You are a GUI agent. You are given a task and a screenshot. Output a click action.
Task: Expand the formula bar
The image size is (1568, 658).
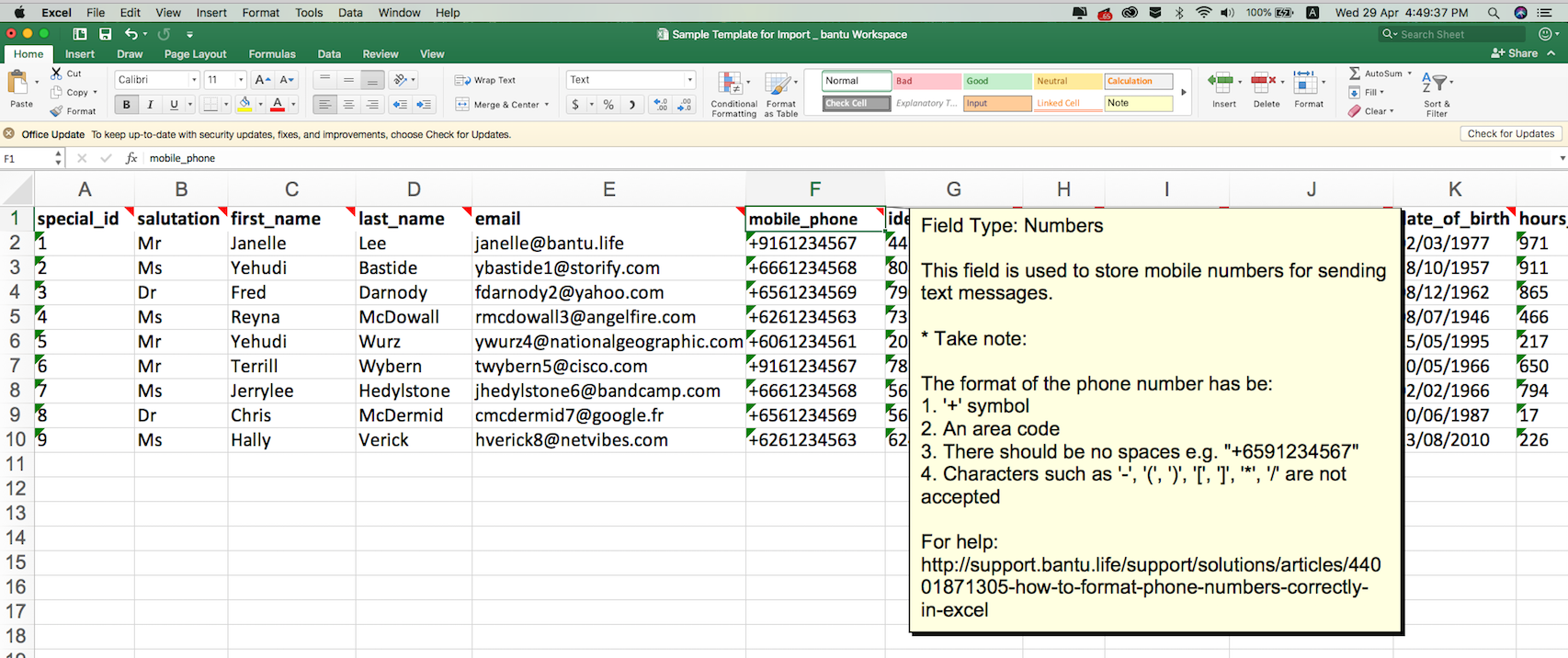pyautogui.click(x=1562, y=158)
